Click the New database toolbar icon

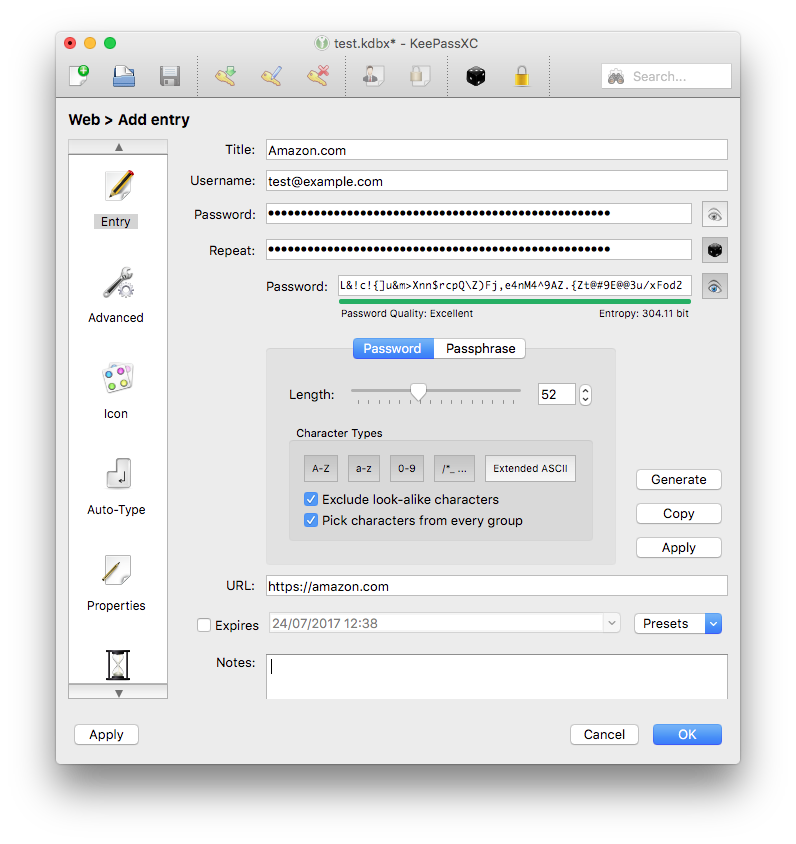click(x=79, y=76)
